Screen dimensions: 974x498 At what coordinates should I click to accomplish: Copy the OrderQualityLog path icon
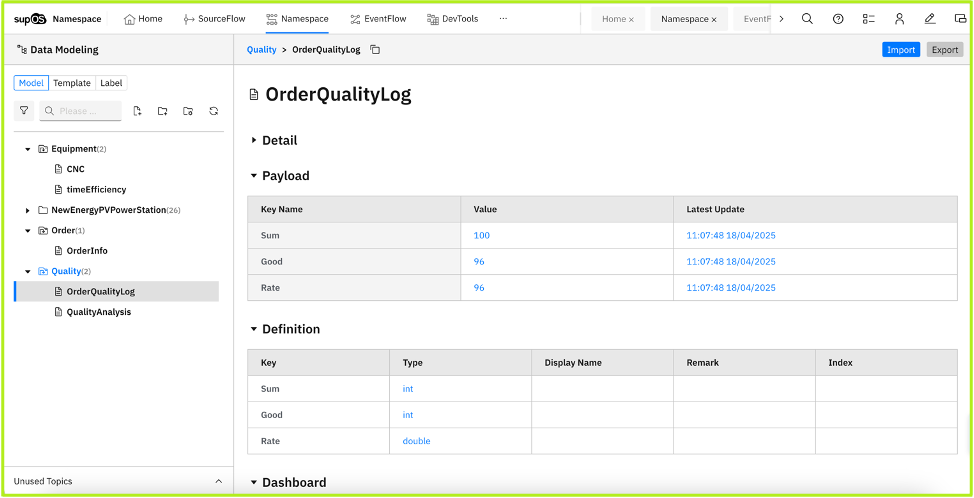(x=375, y=50)
